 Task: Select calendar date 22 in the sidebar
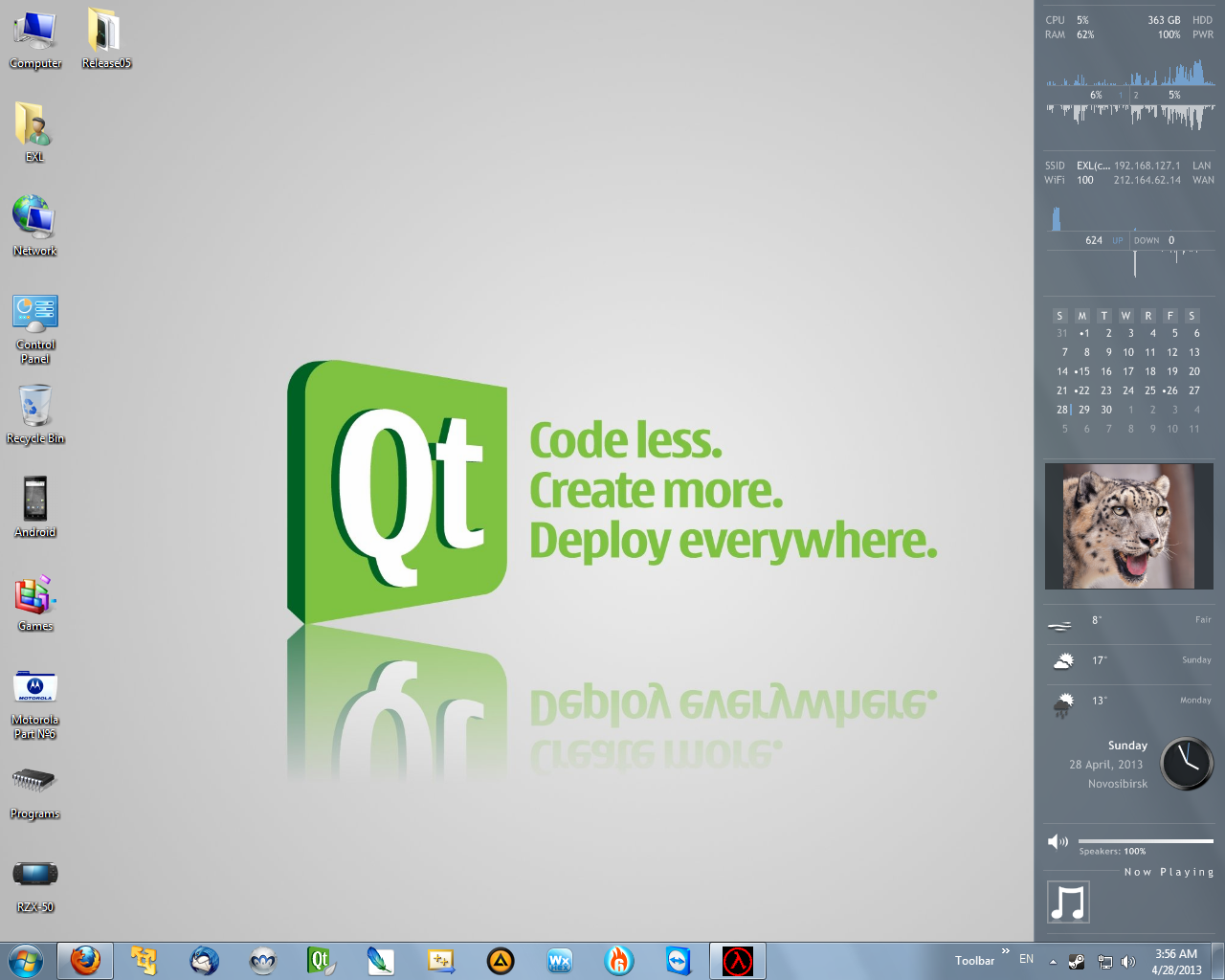(x=1082, y=390)
